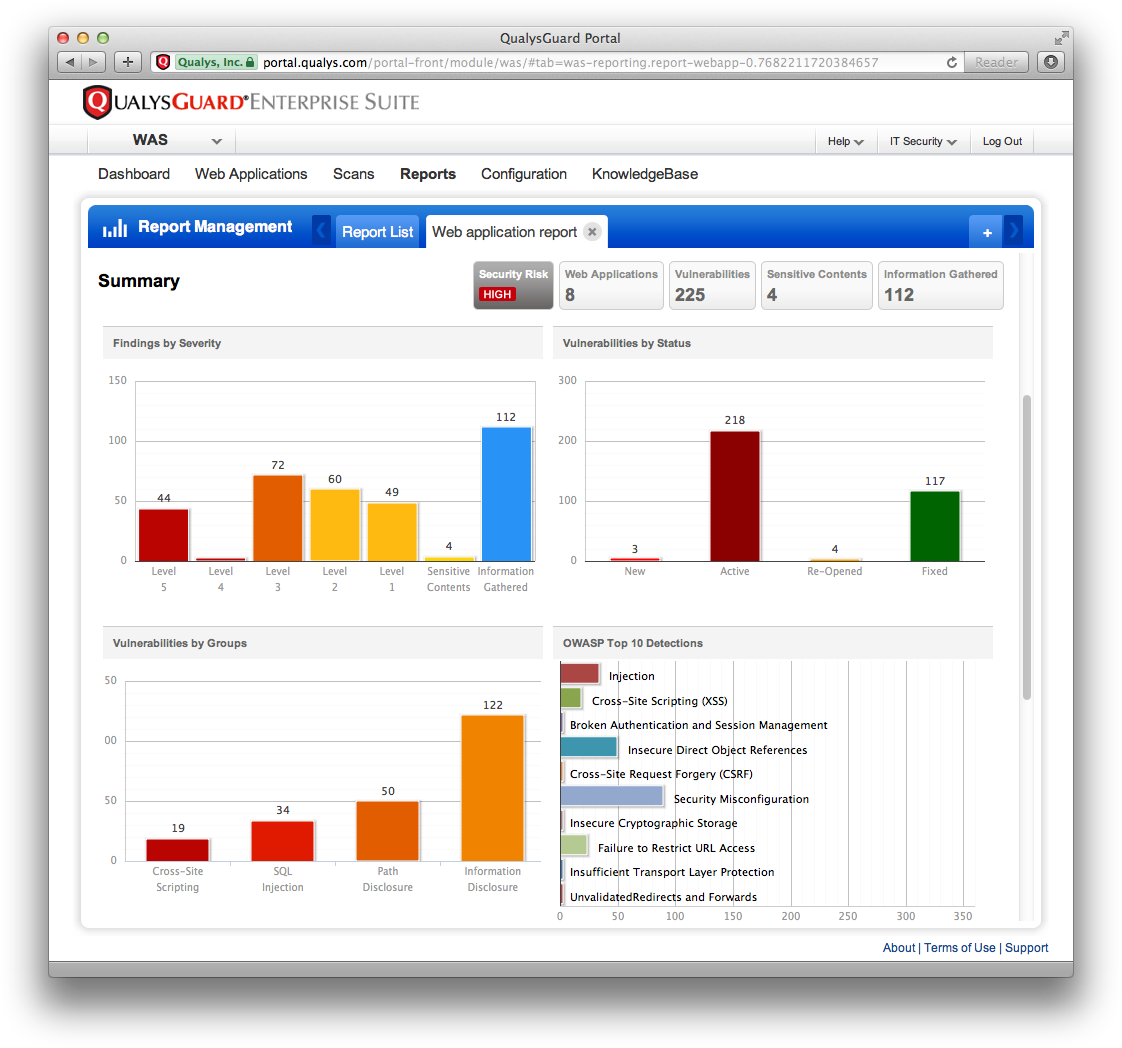The height and width of the screenshot is (1048, 1122).
Task: Click the Security Misconfiguration bar
Action: (x=612, y=795)
